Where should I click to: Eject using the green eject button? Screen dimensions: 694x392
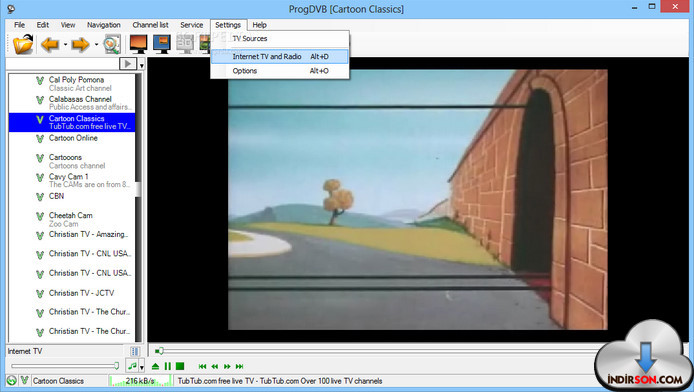click(155, 366)
